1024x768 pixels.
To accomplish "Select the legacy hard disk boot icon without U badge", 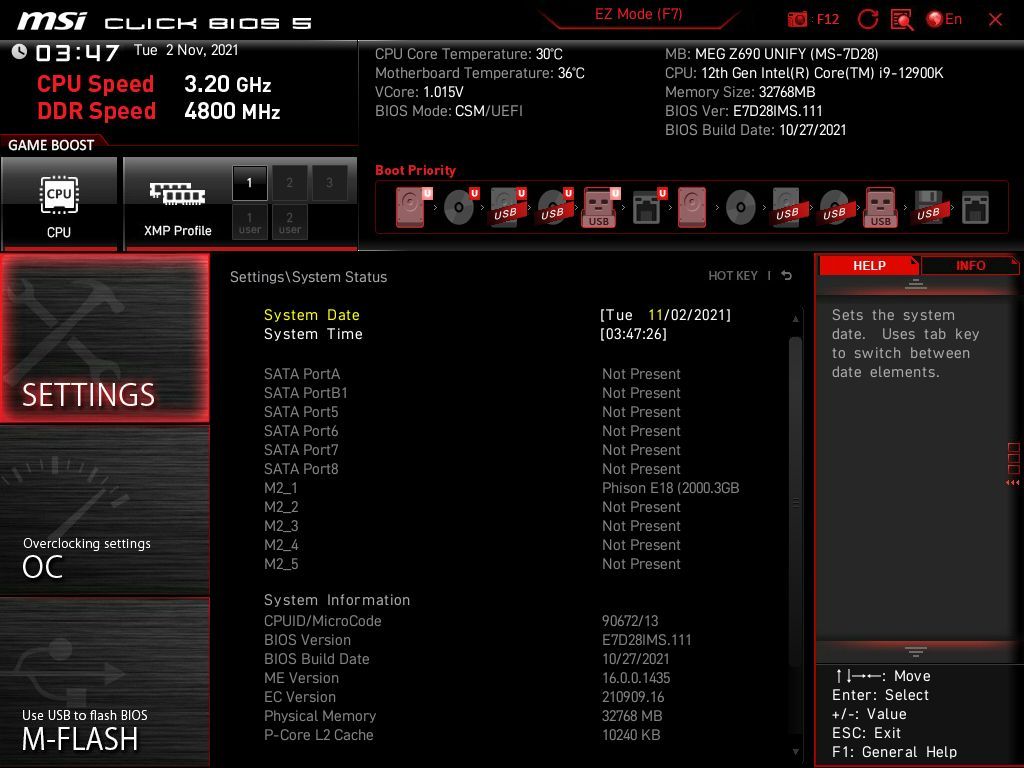I will pyautogui.click(x=692, y=207).
